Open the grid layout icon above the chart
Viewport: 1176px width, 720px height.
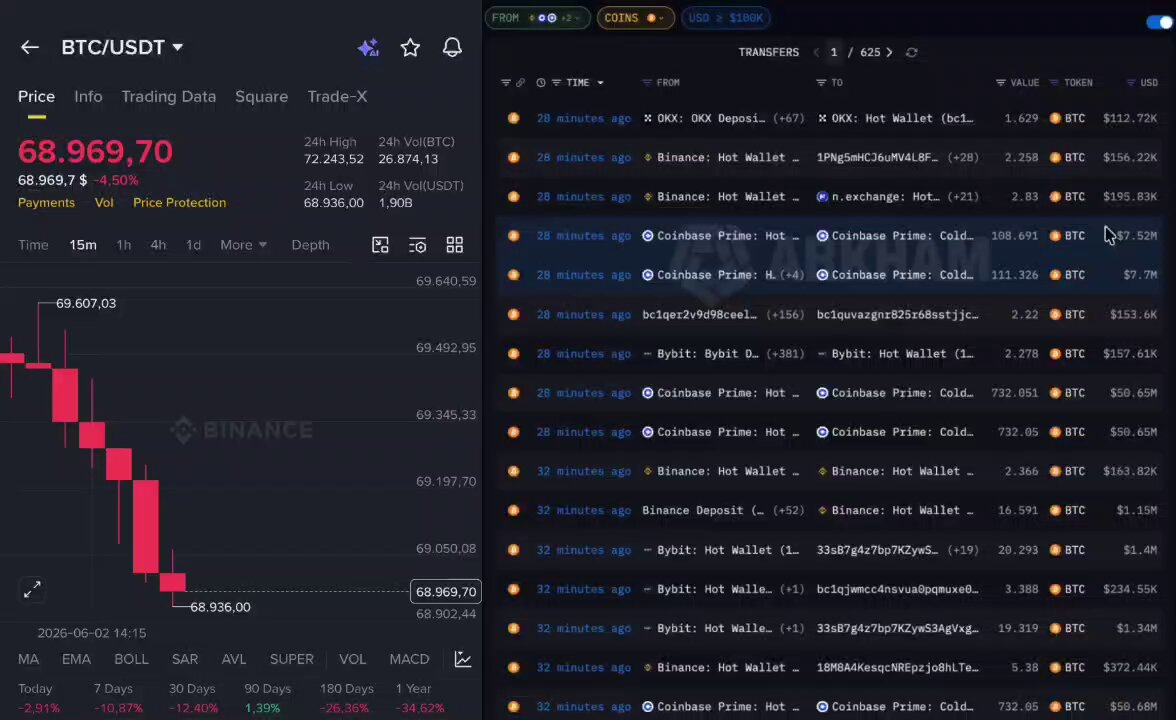tap(454, 245)
